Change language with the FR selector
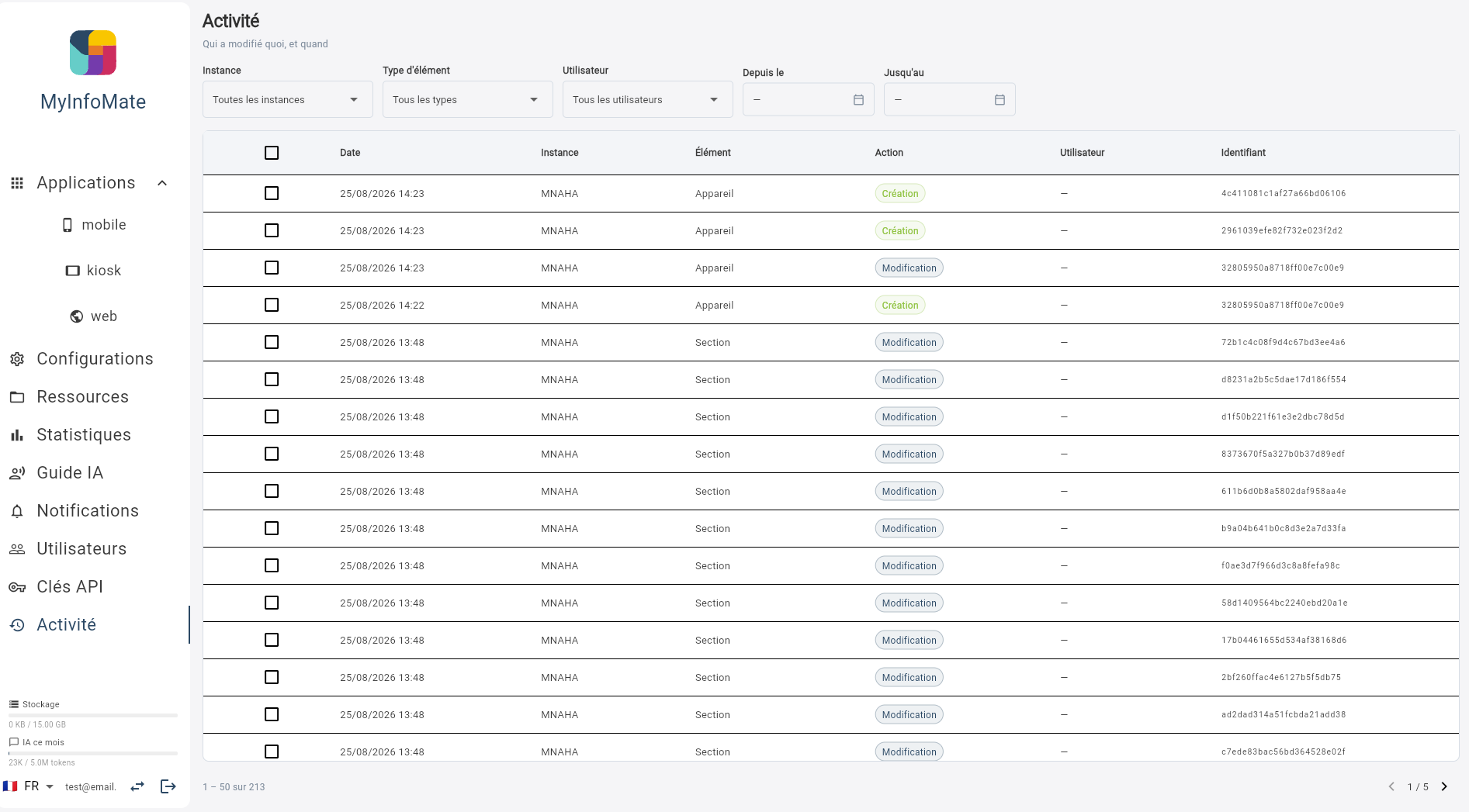The image size is (1469, 812). point(29,786)
